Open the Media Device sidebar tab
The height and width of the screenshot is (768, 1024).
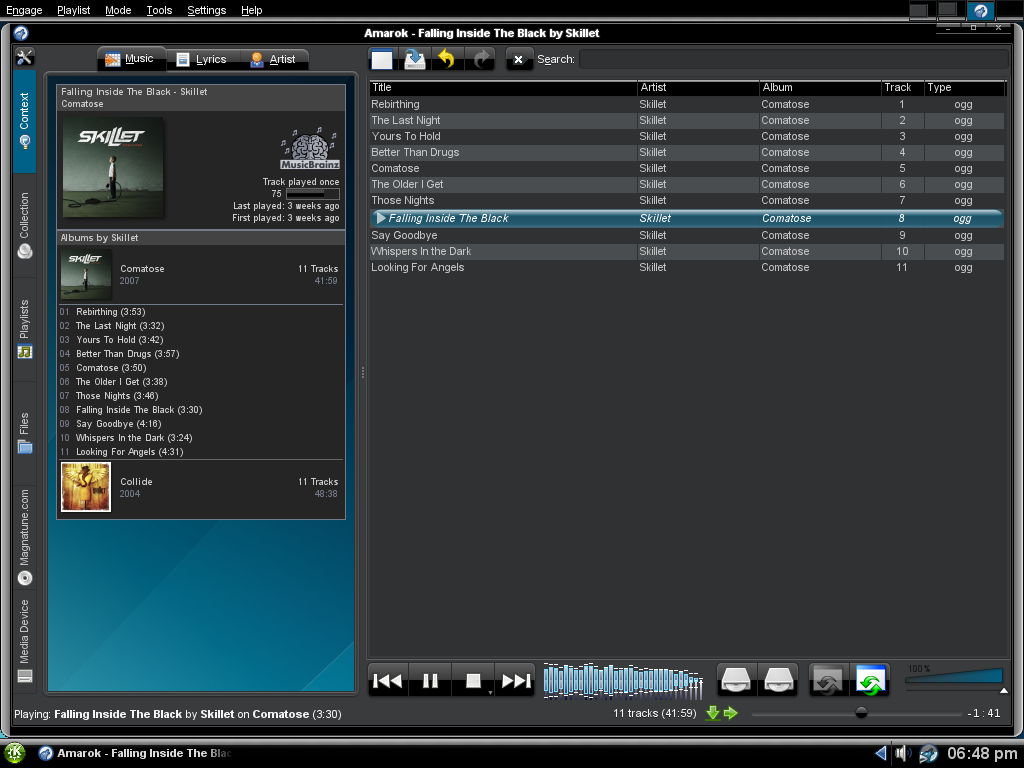pos(24,640)
